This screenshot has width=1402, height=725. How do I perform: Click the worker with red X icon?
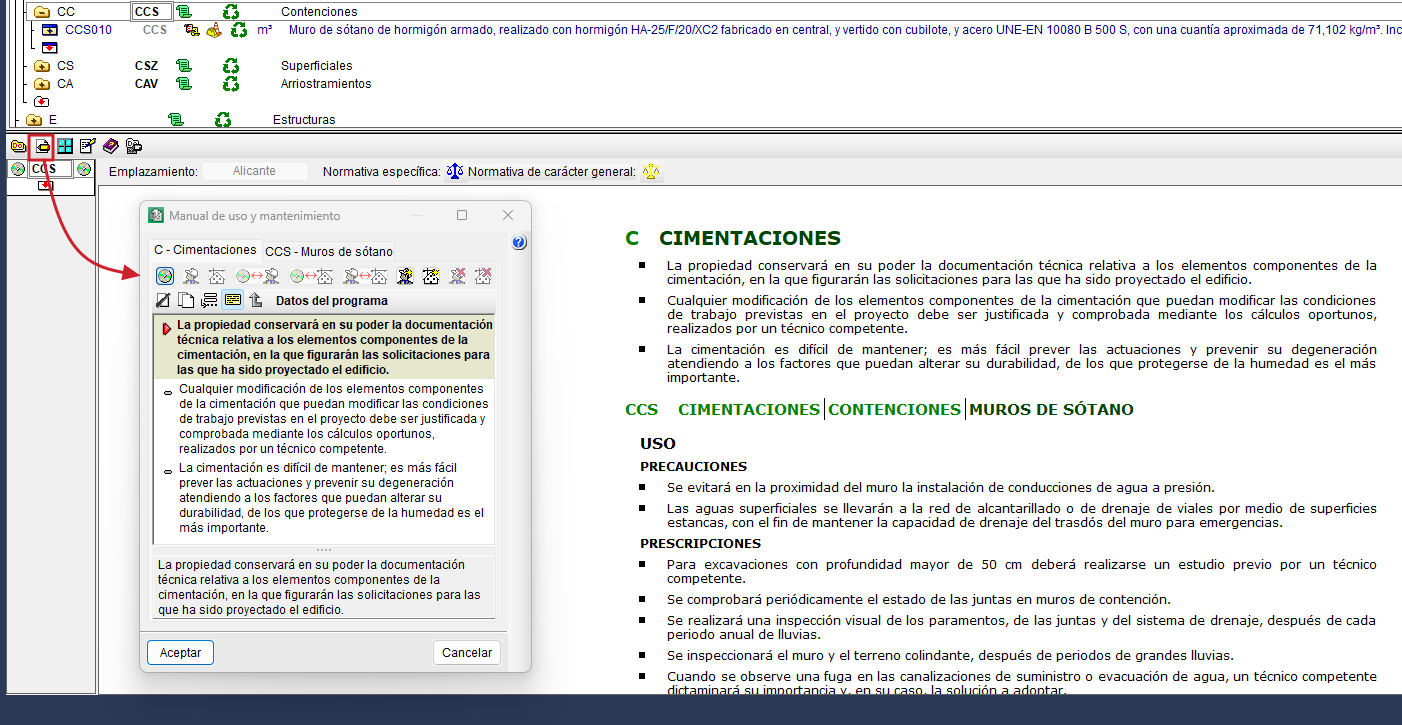458,276
